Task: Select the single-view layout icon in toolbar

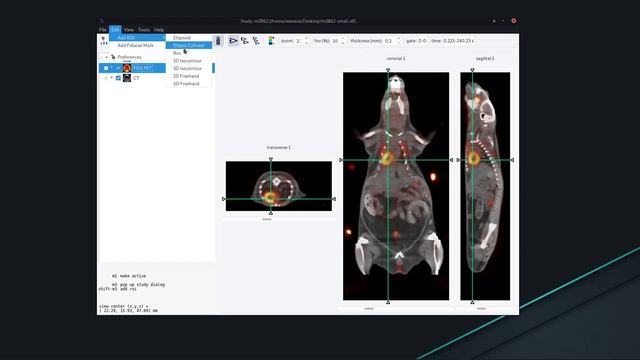Action: pyautogui.click(x=218, y=41)
